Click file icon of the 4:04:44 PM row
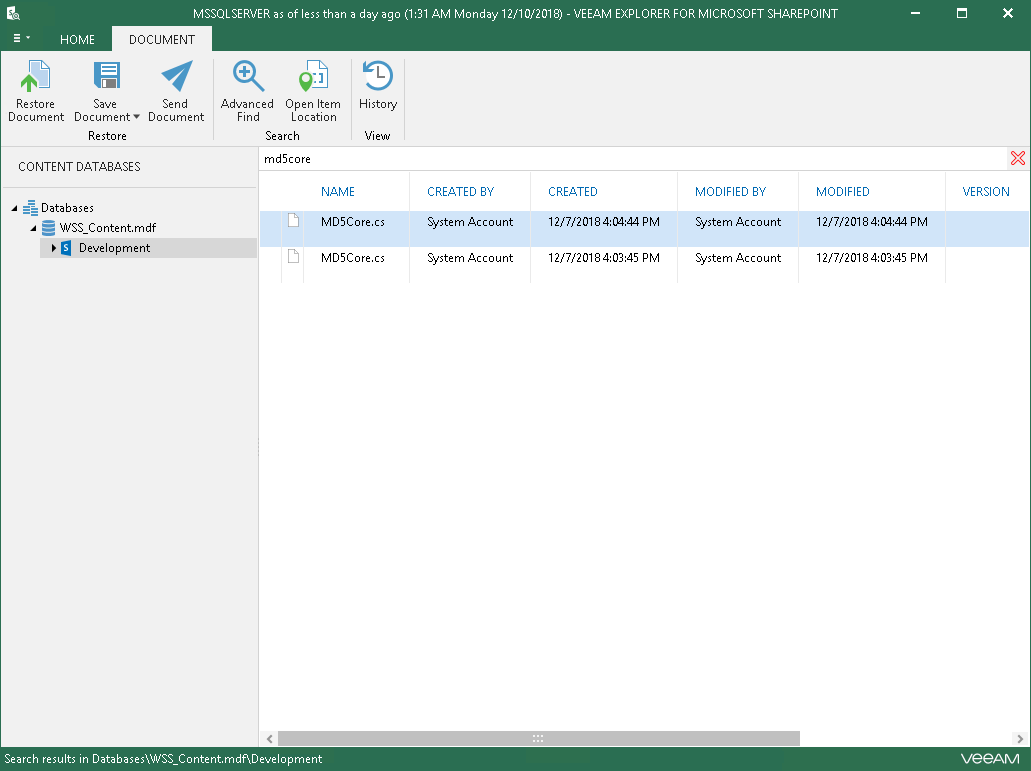Viewport: 1031px width, 771px height. (x=293, y=220)
